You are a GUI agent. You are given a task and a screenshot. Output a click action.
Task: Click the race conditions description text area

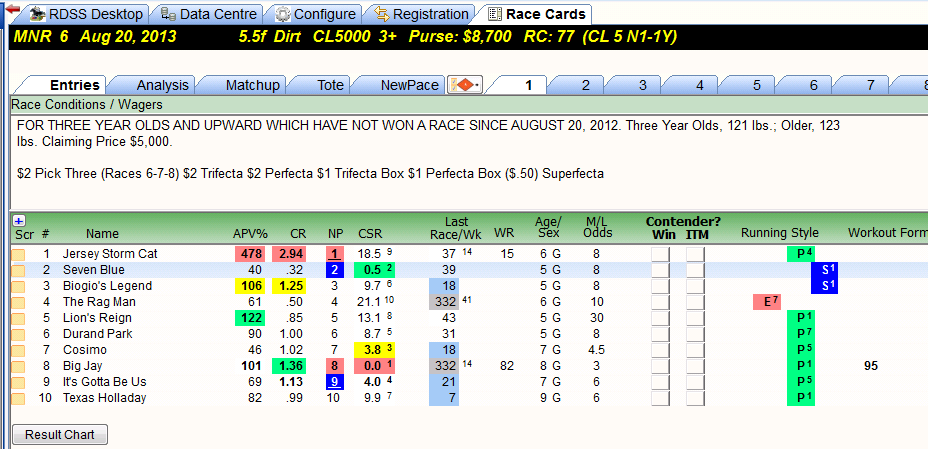(469, 160)
